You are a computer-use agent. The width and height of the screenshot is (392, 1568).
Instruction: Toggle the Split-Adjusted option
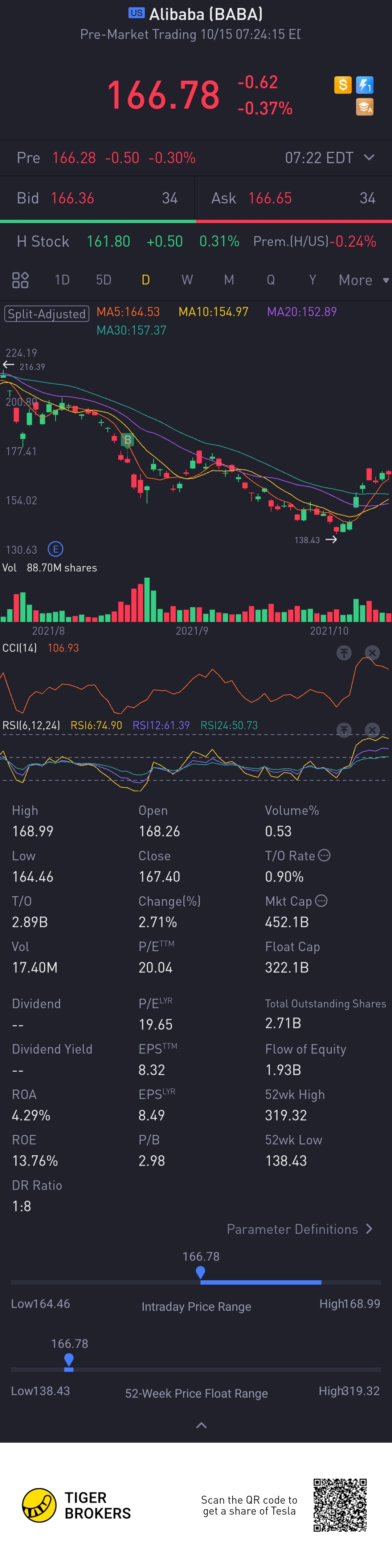[47, 314]
